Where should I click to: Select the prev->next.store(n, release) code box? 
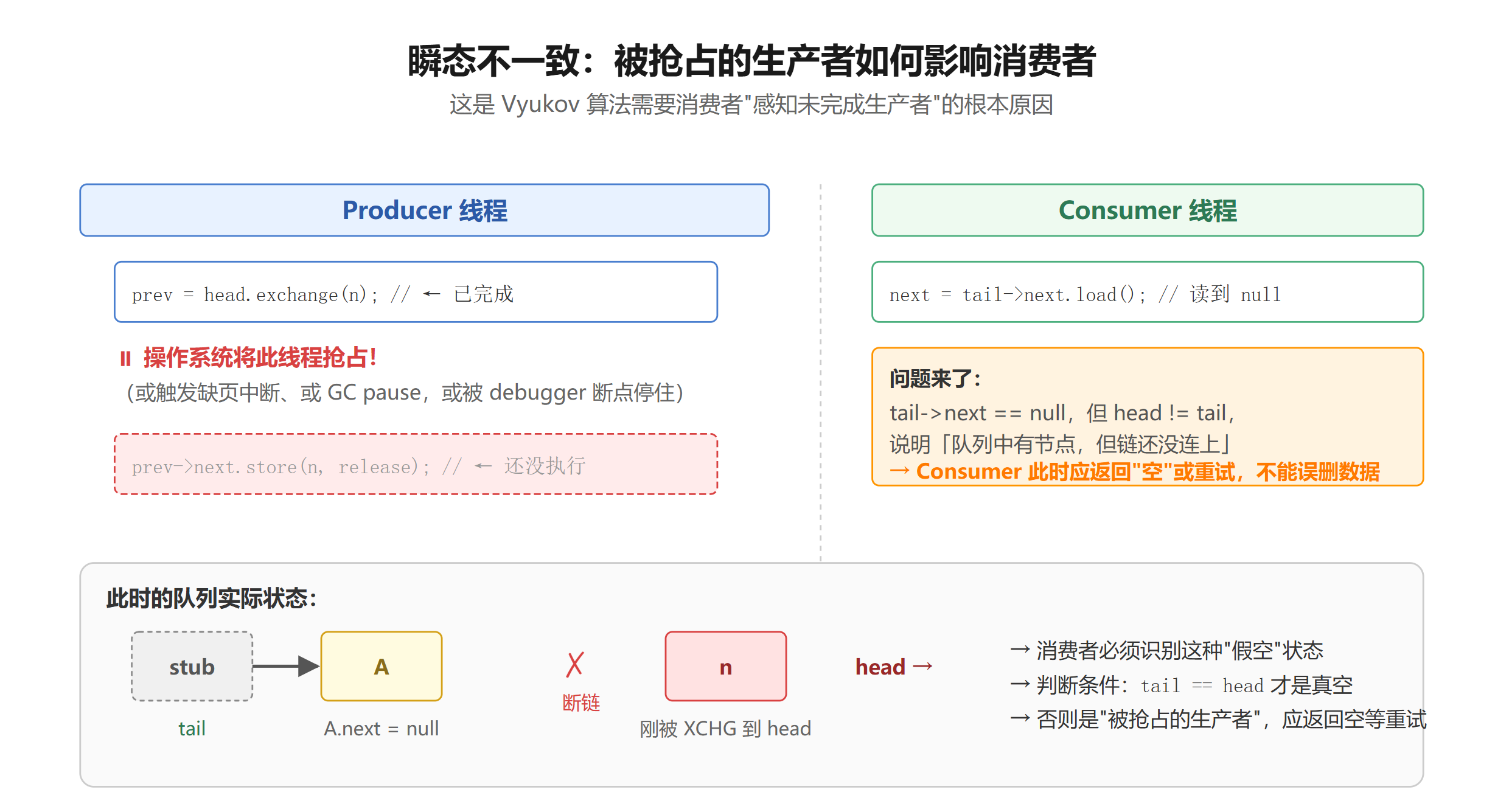click(x=416, y=464)
